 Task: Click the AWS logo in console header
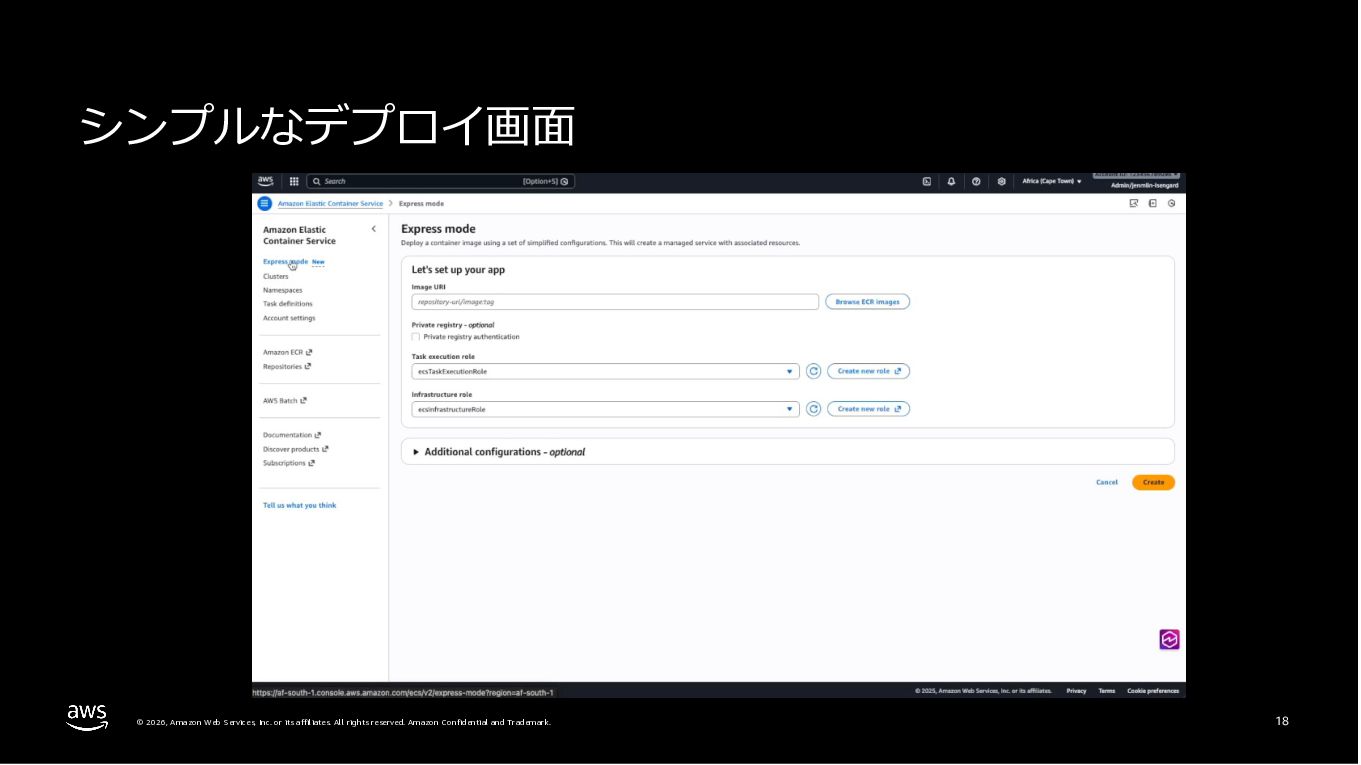coord(265,181)
